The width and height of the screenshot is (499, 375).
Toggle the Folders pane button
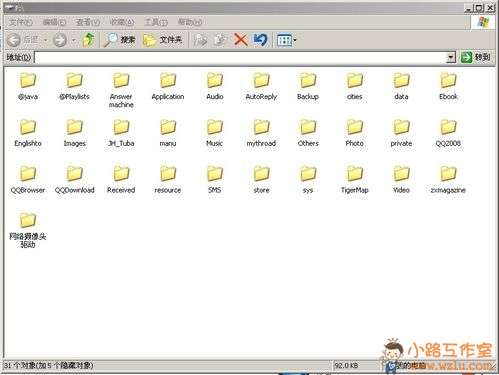pos(163,40)
